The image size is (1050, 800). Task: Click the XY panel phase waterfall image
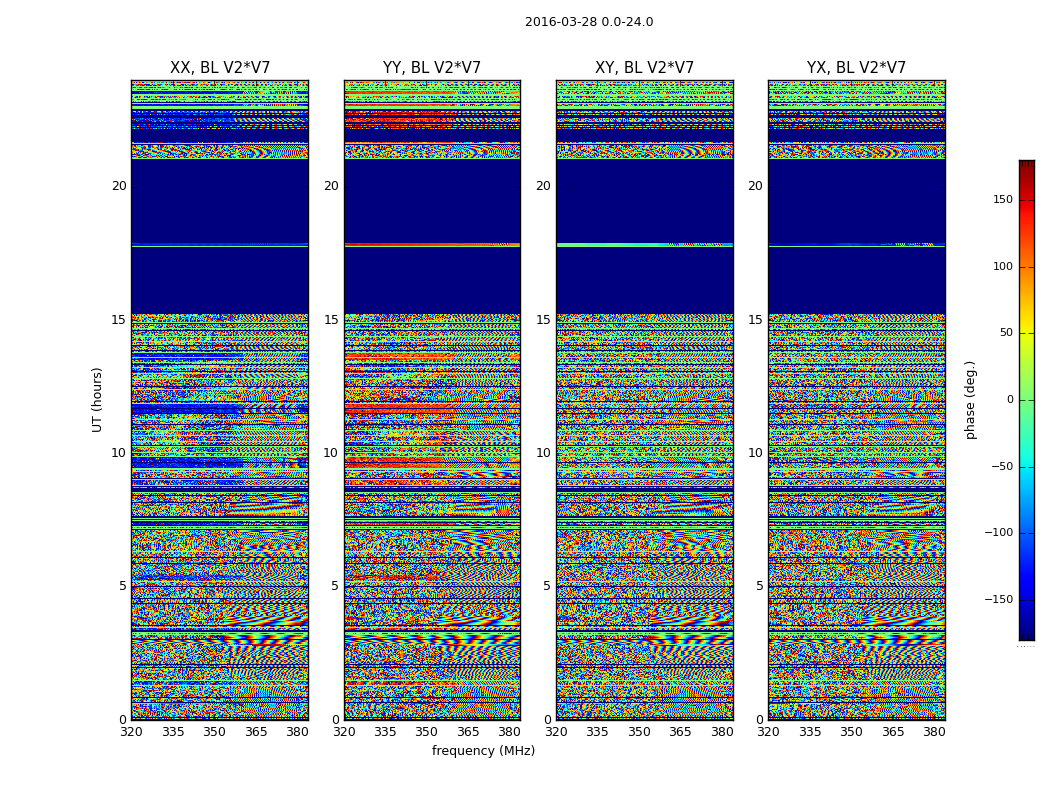(644, 400)
